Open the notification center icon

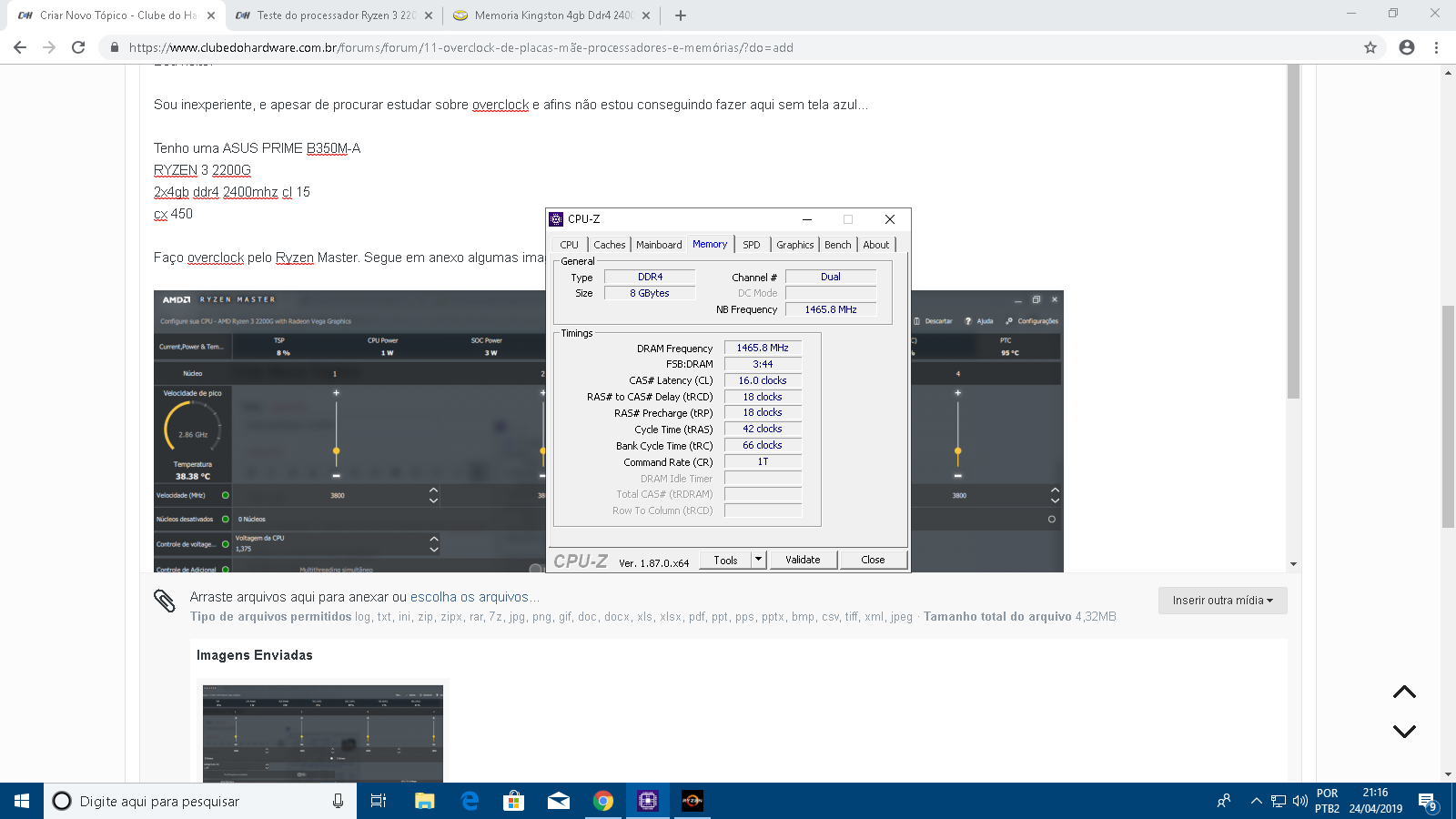[x=1428, y=802]
